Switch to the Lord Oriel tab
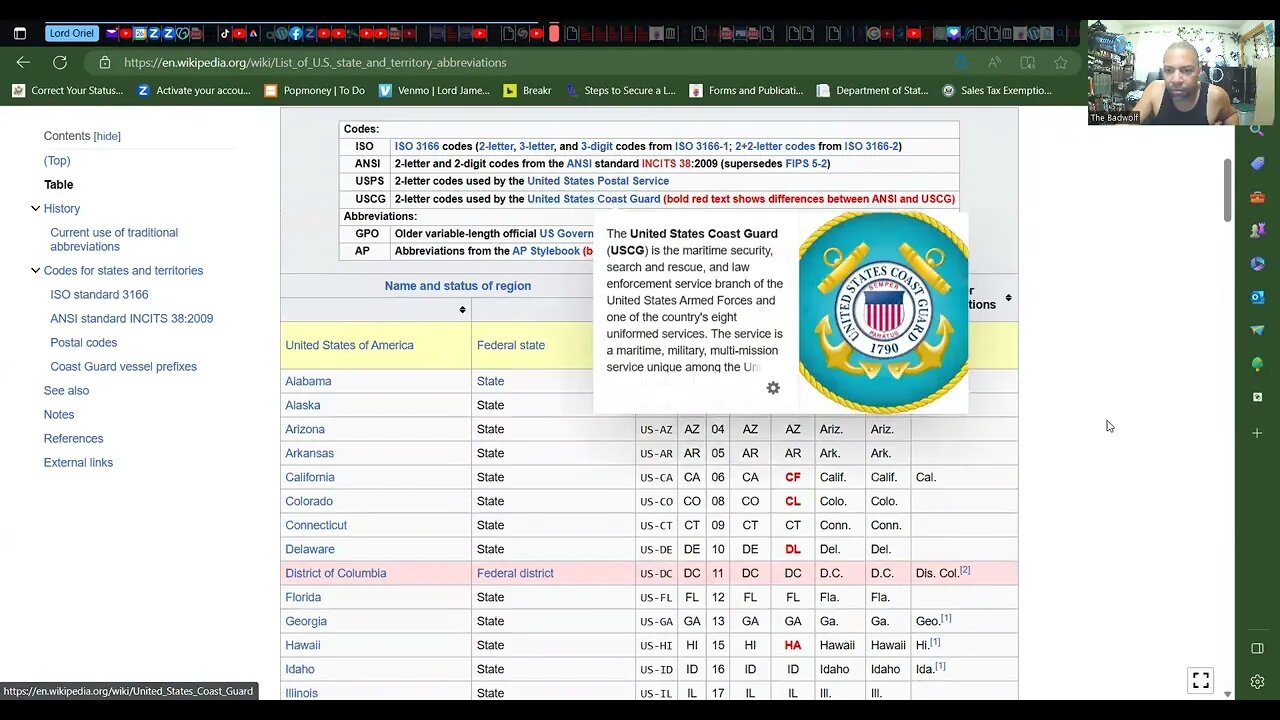This screenshot has height=720, width=1280. tap(72, 33)
